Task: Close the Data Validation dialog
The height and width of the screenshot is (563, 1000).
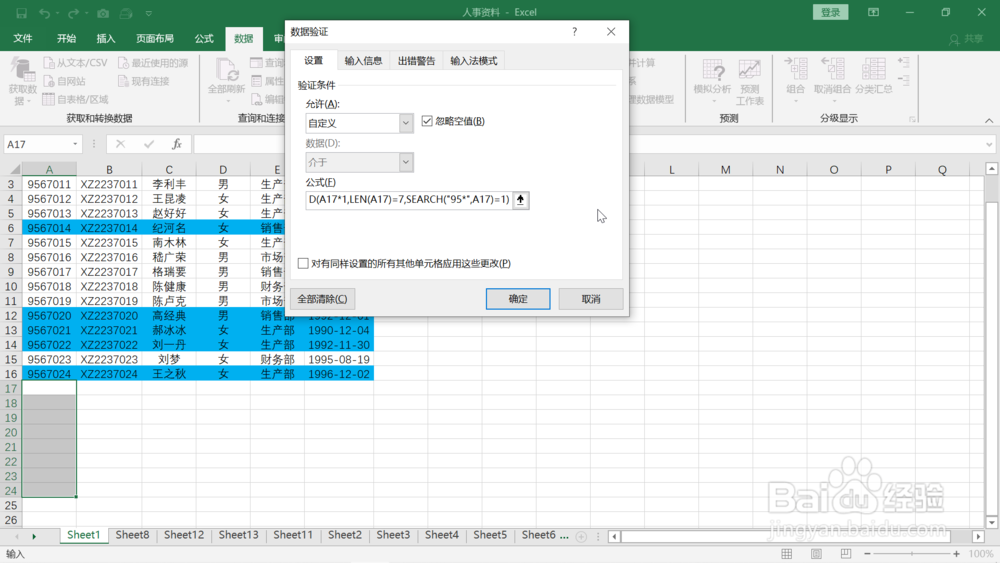Action: click(611, 31)
